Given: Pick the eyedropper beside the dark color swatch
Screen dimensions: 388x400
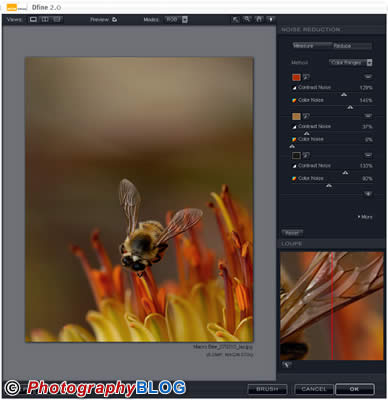Looking at the screenshot, I should [x=306, y=155].
